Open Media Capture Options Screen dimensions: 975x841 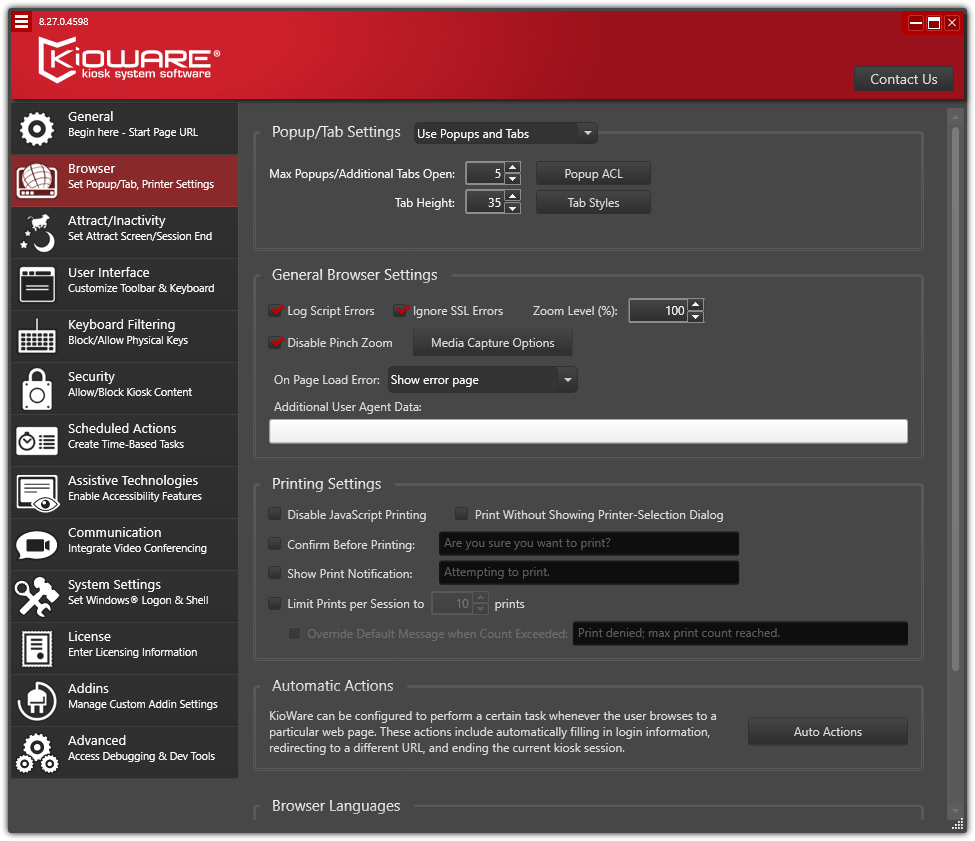(x=492, y=342)
